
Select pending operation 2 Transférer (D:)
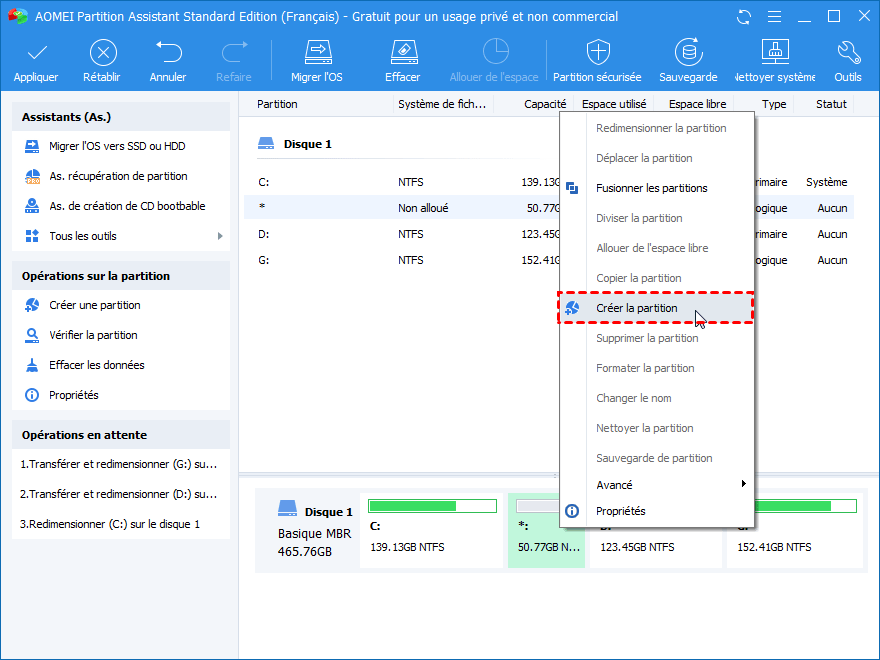119,494
